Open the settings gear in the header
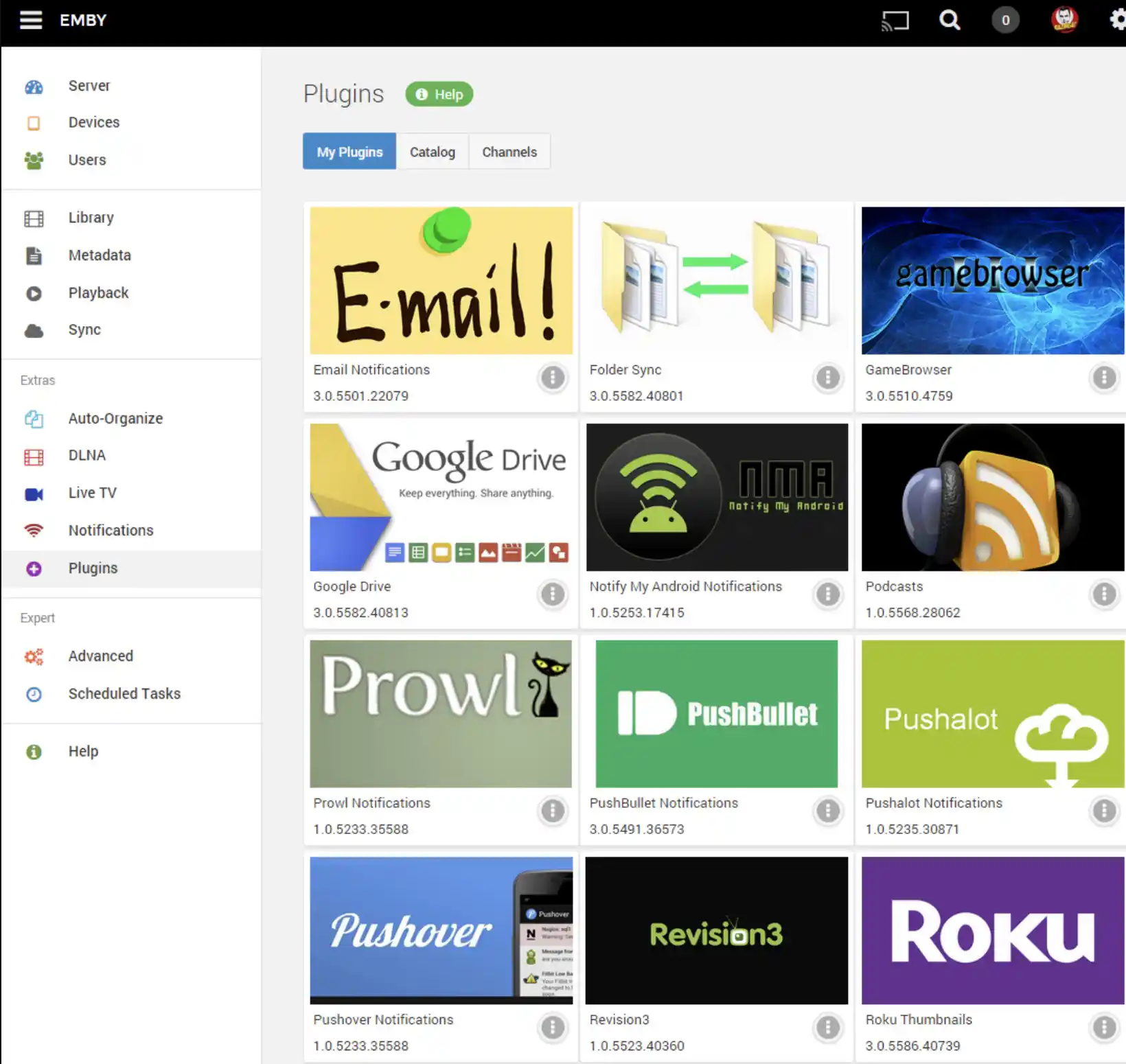The height and width of the screenshot is (1064, 1126). coord(1118,20)
